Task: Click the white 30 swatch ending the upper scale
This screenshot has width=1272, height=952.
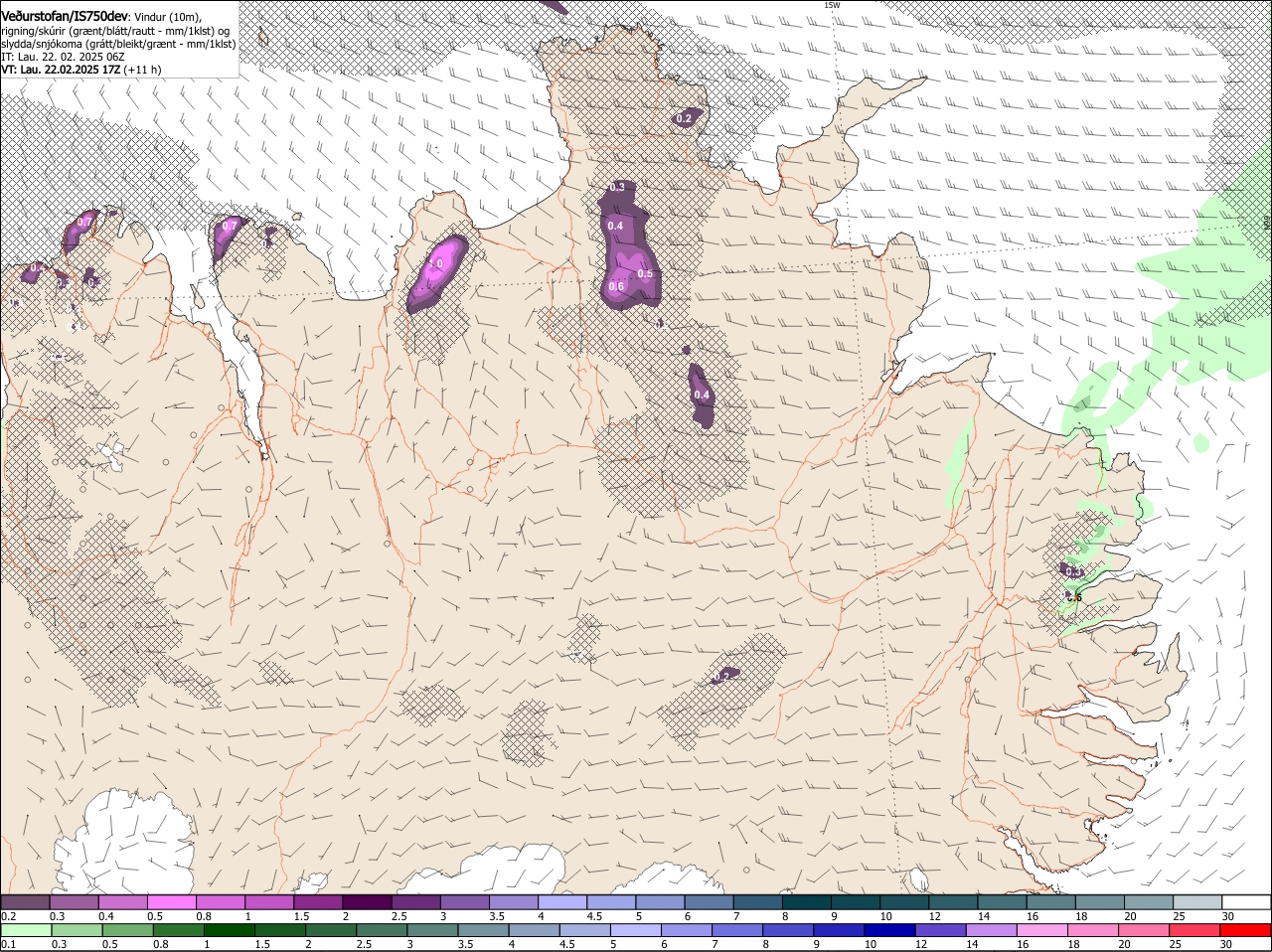Action: [1245, 901]
